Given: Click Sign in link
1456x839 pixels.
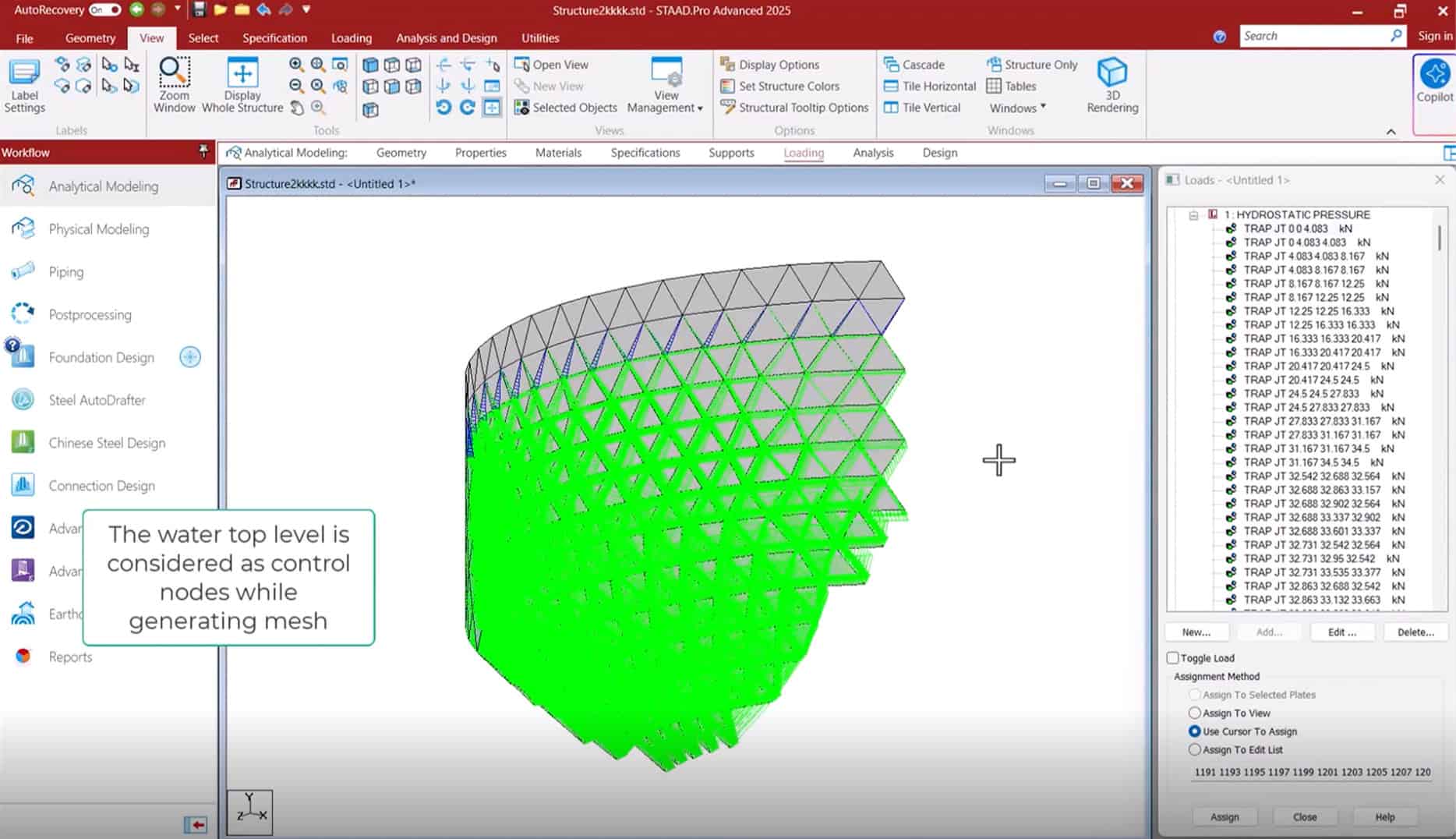Looking at the screenshot, I should [1435, 36].
